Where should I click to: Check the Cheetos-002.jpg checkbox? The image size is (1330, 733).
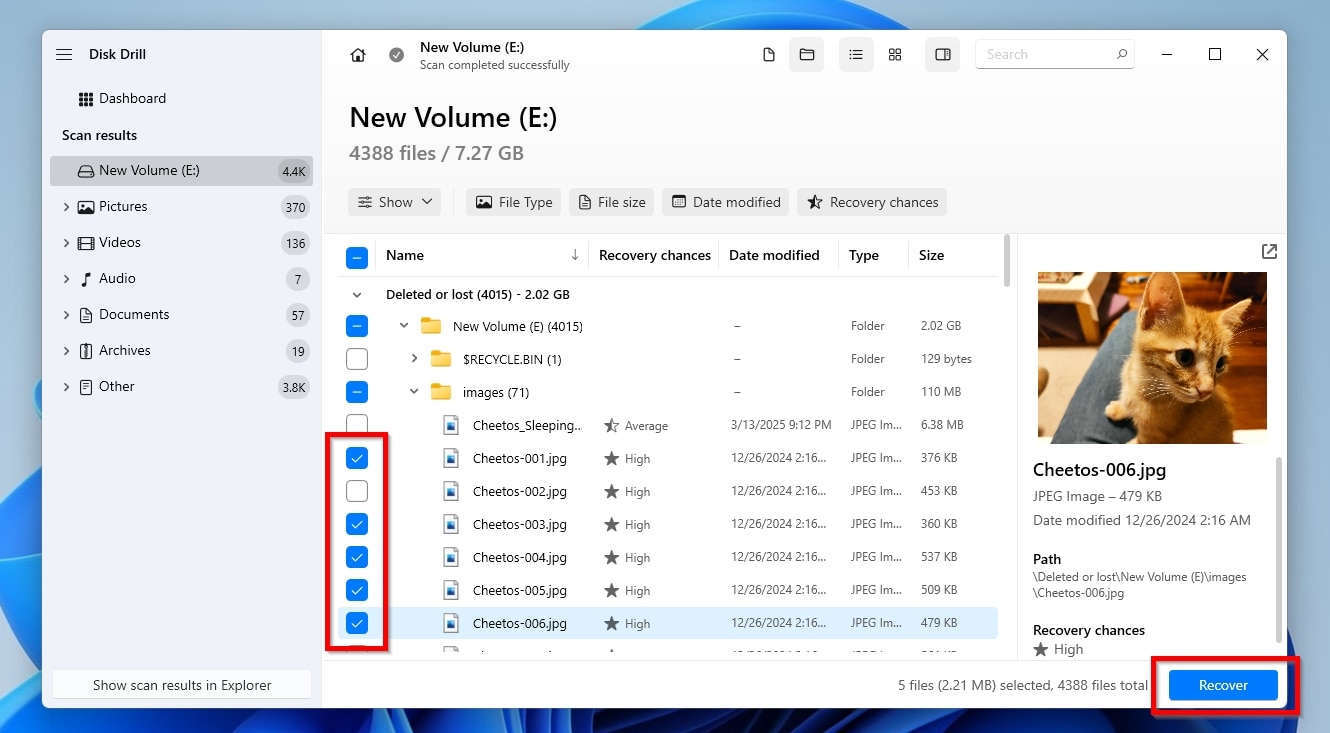point(357,491)
